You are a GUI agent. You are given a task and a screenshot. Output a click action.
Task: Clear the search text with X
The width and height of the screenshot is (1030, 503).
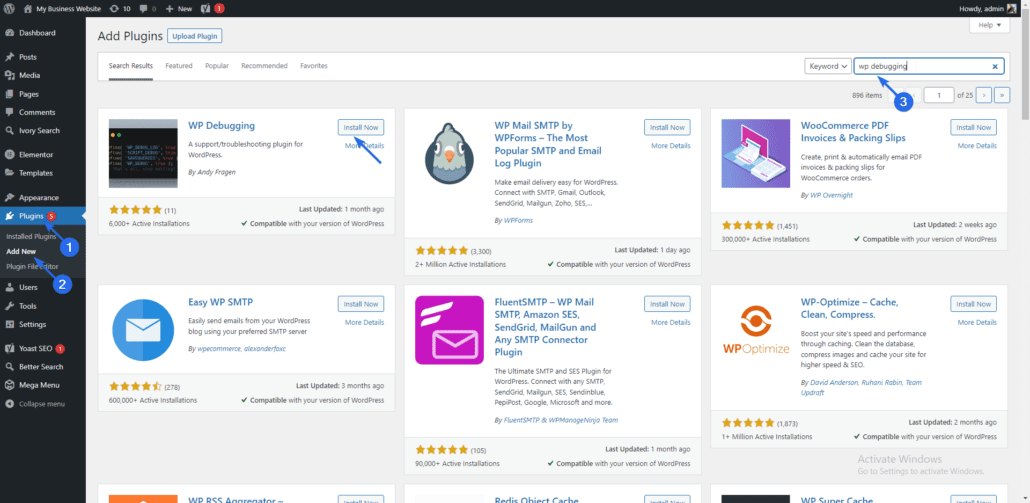995,66
